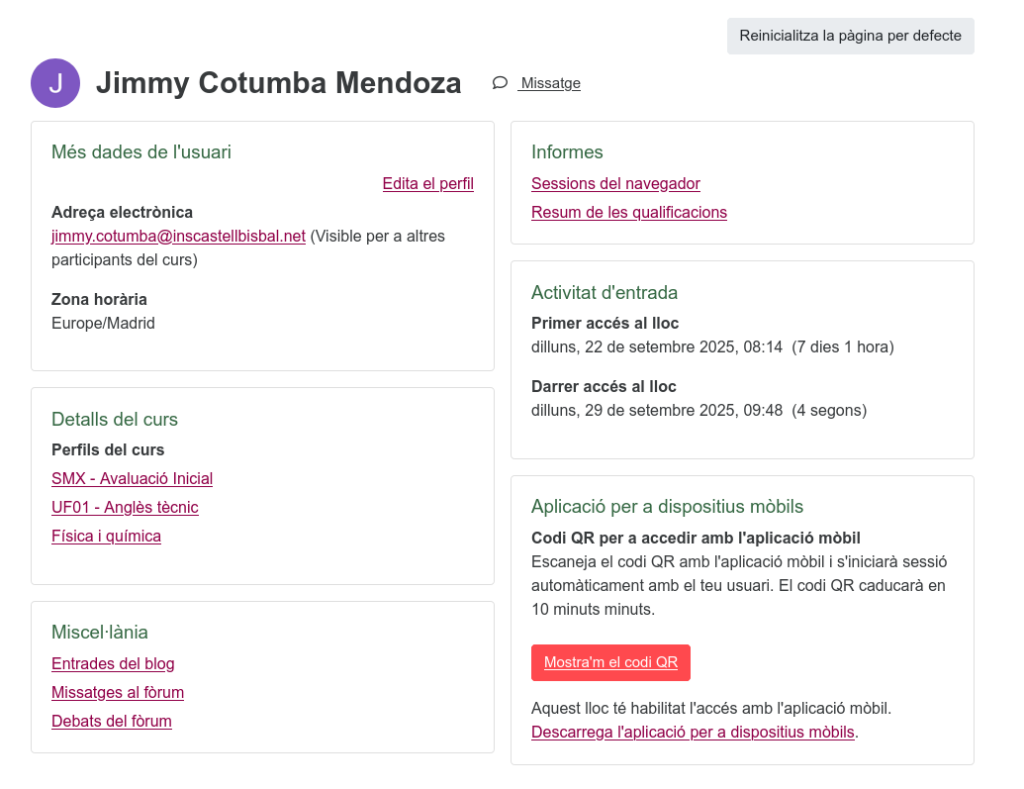The image size is (1024, 789).
Task: Open UF01 - Anglès tècnic course profile
Action: 125,507
